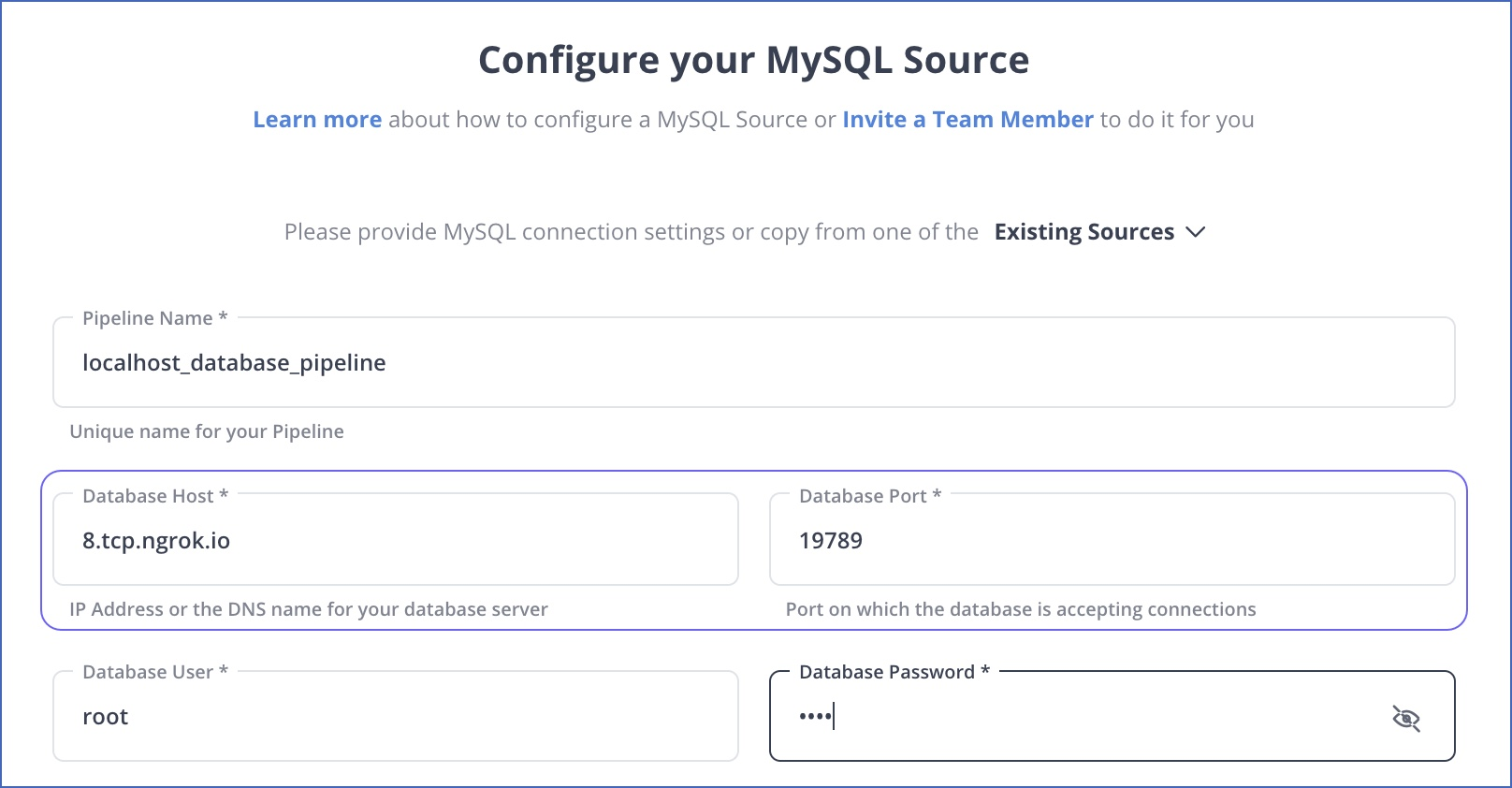Click the Database User * label
The height and width of the screenshot is (788, 1512).
(155, 672)
